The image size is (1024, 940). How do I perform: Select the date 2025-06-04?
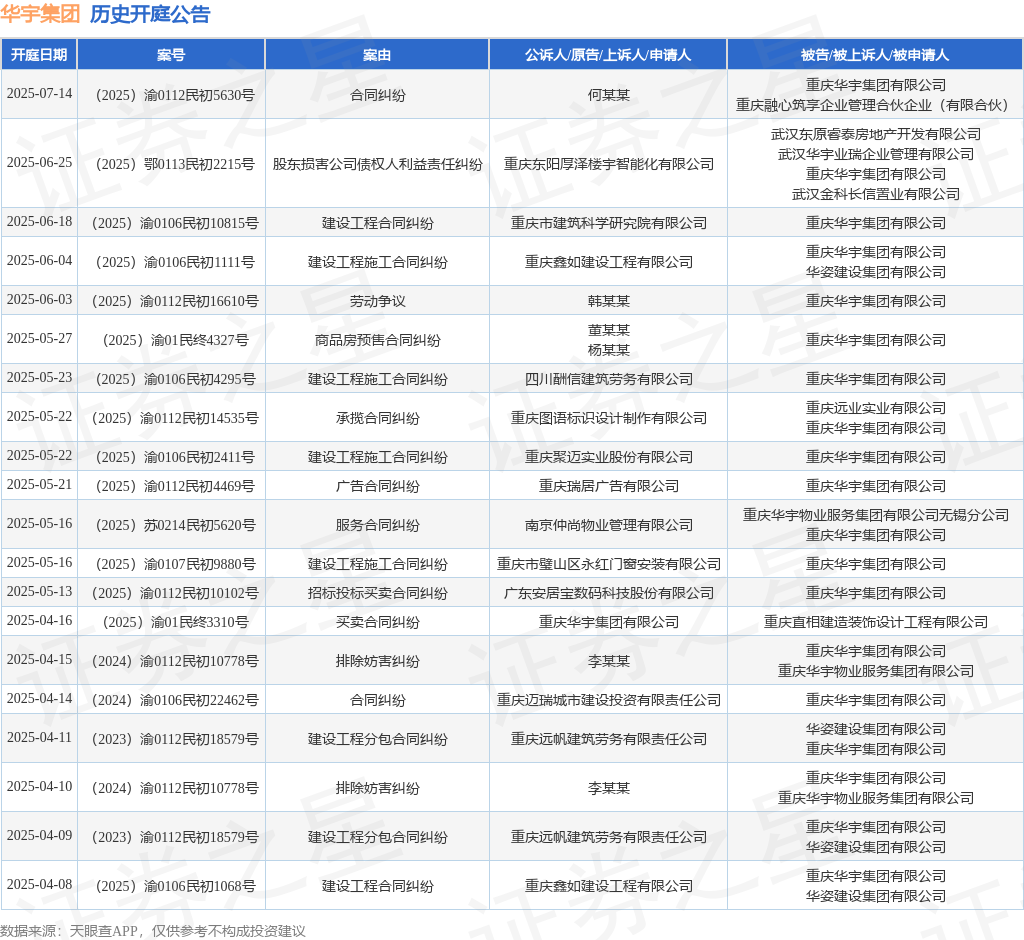39,261
